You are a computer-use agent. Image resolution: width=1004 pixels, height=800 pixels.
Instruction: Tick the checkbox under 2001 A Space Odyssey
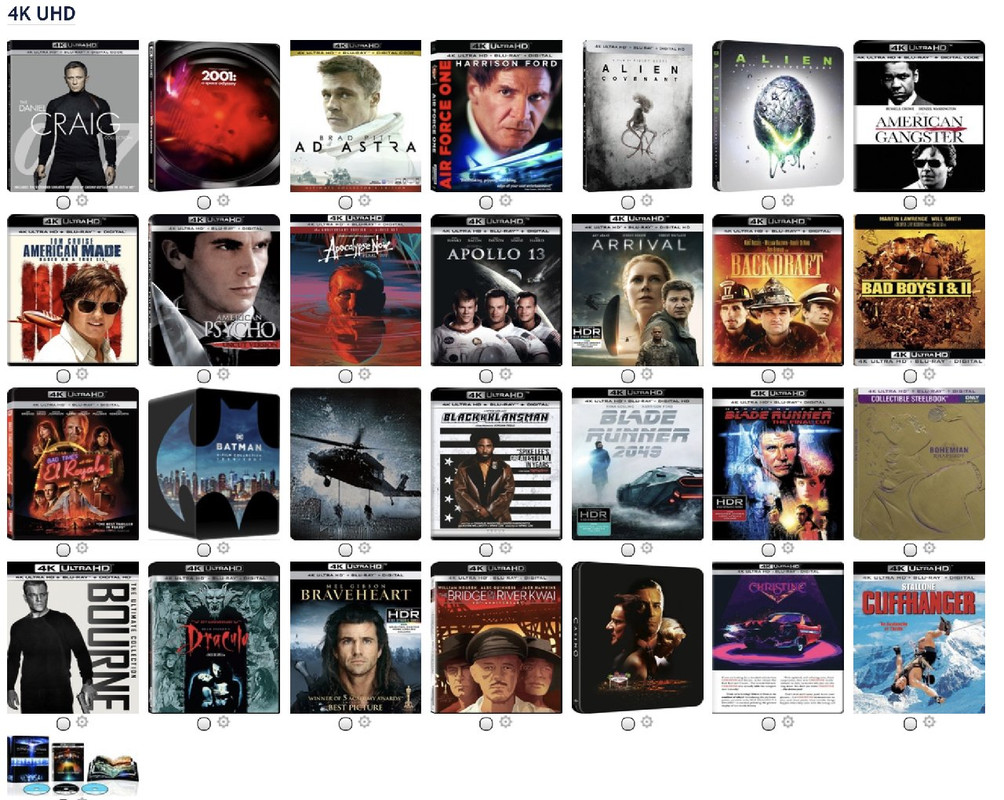click(x=204, y=202)
